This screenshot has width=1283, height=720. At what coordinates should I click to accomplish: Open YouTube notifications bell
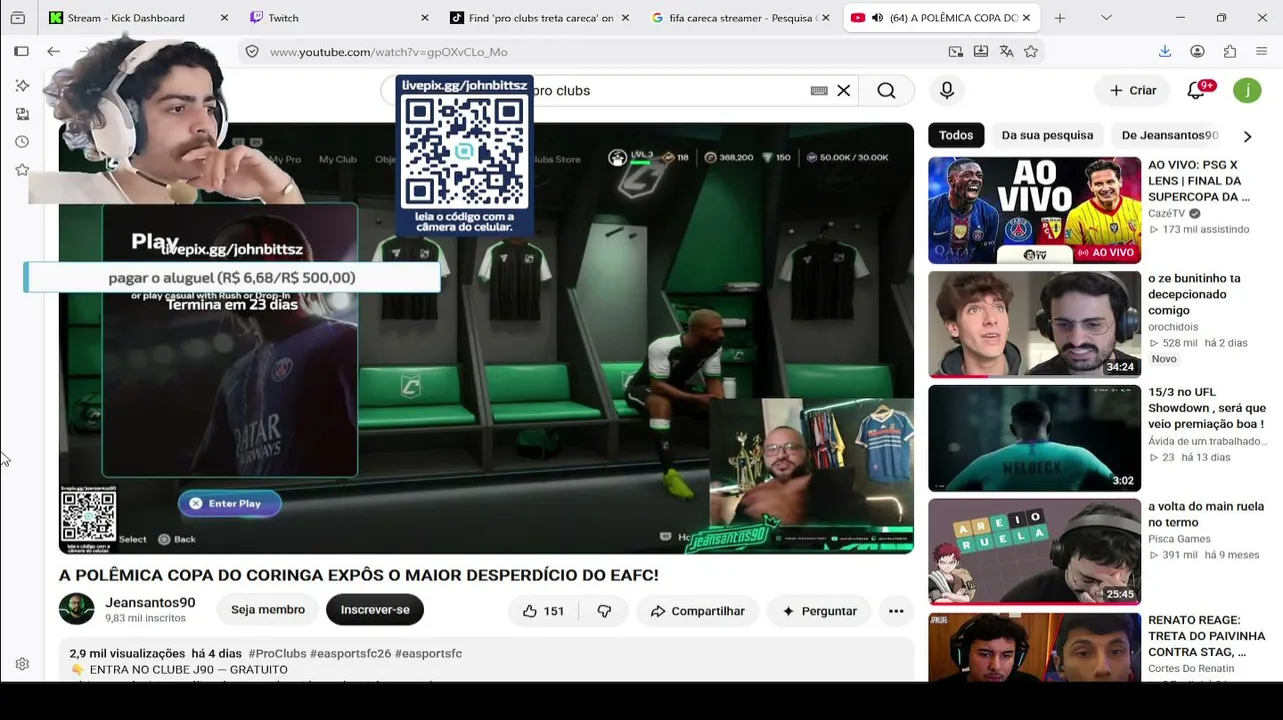tap(1196, 90)
